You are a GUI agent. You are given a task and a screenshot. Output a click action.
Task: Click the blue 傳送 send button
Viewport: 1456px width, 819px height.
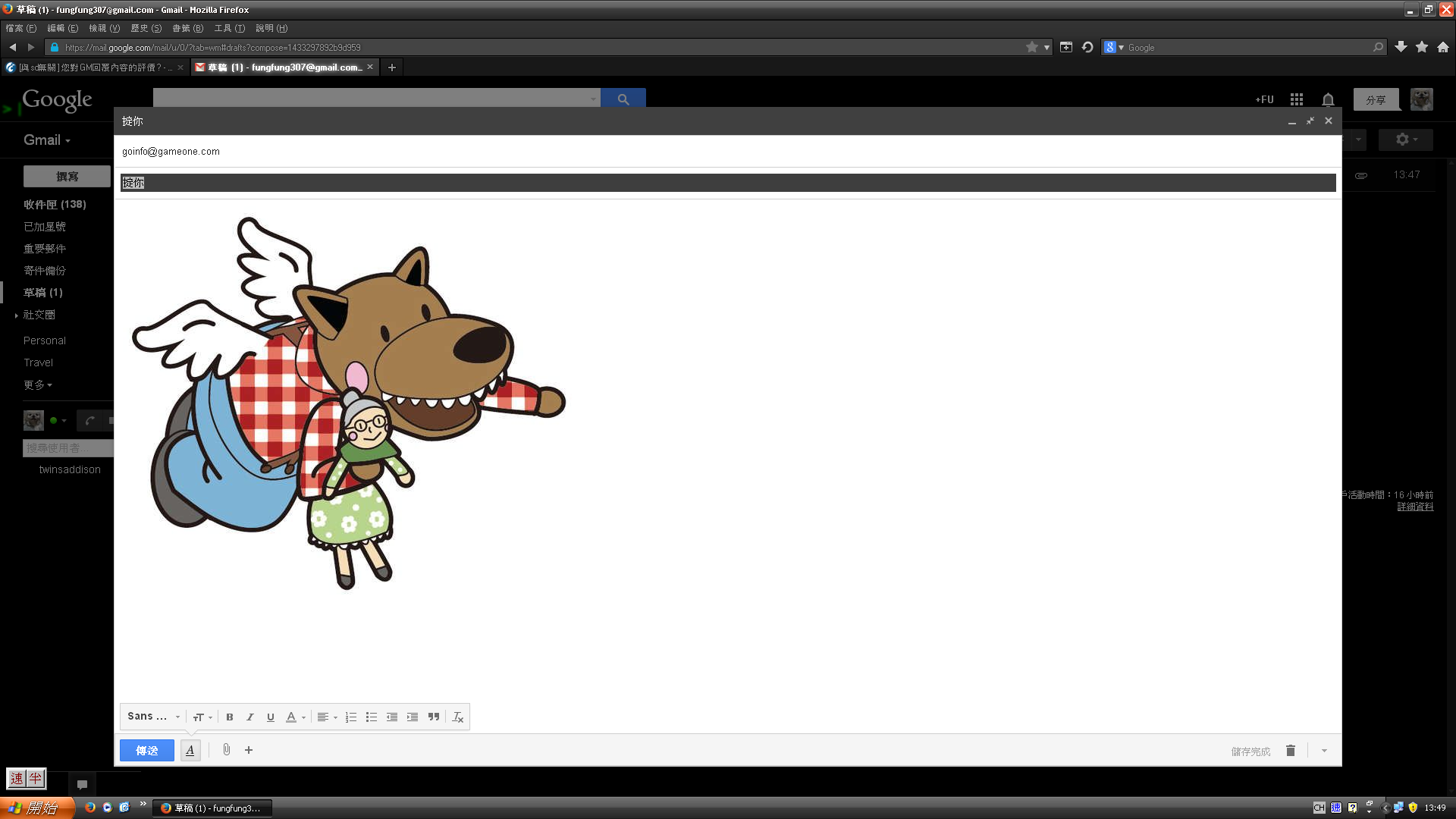(x=147, y=750)
